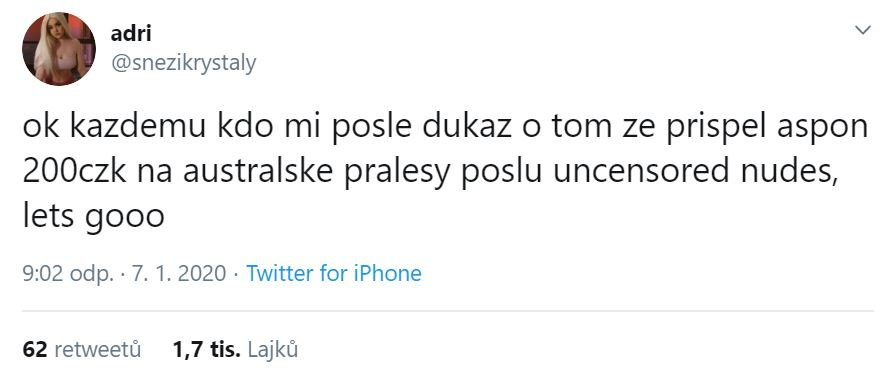Open the @snezikrystaly handle profile
Viewport: 894px width, 378px height.
click(183, 63)
